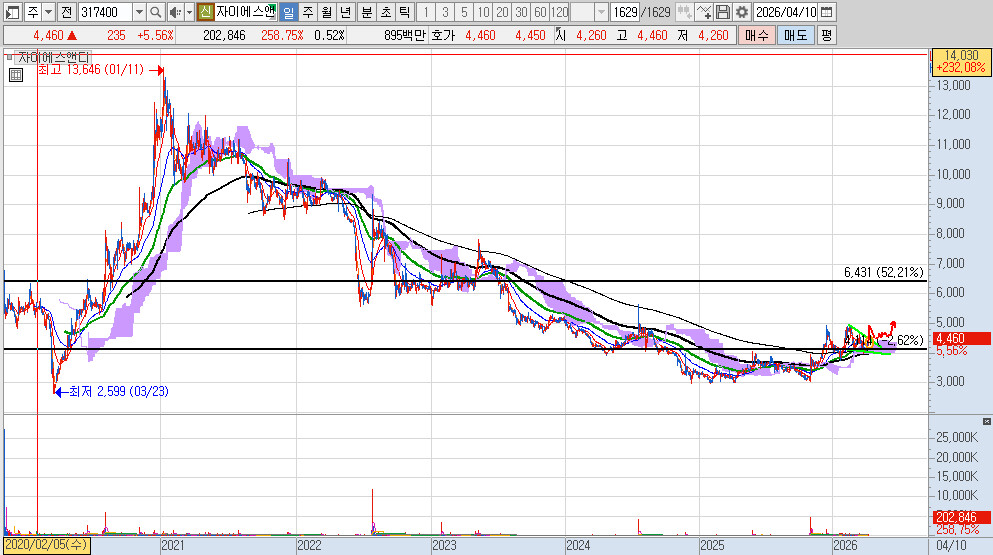Click the line chart add-indicator icon

coord(704,12)
